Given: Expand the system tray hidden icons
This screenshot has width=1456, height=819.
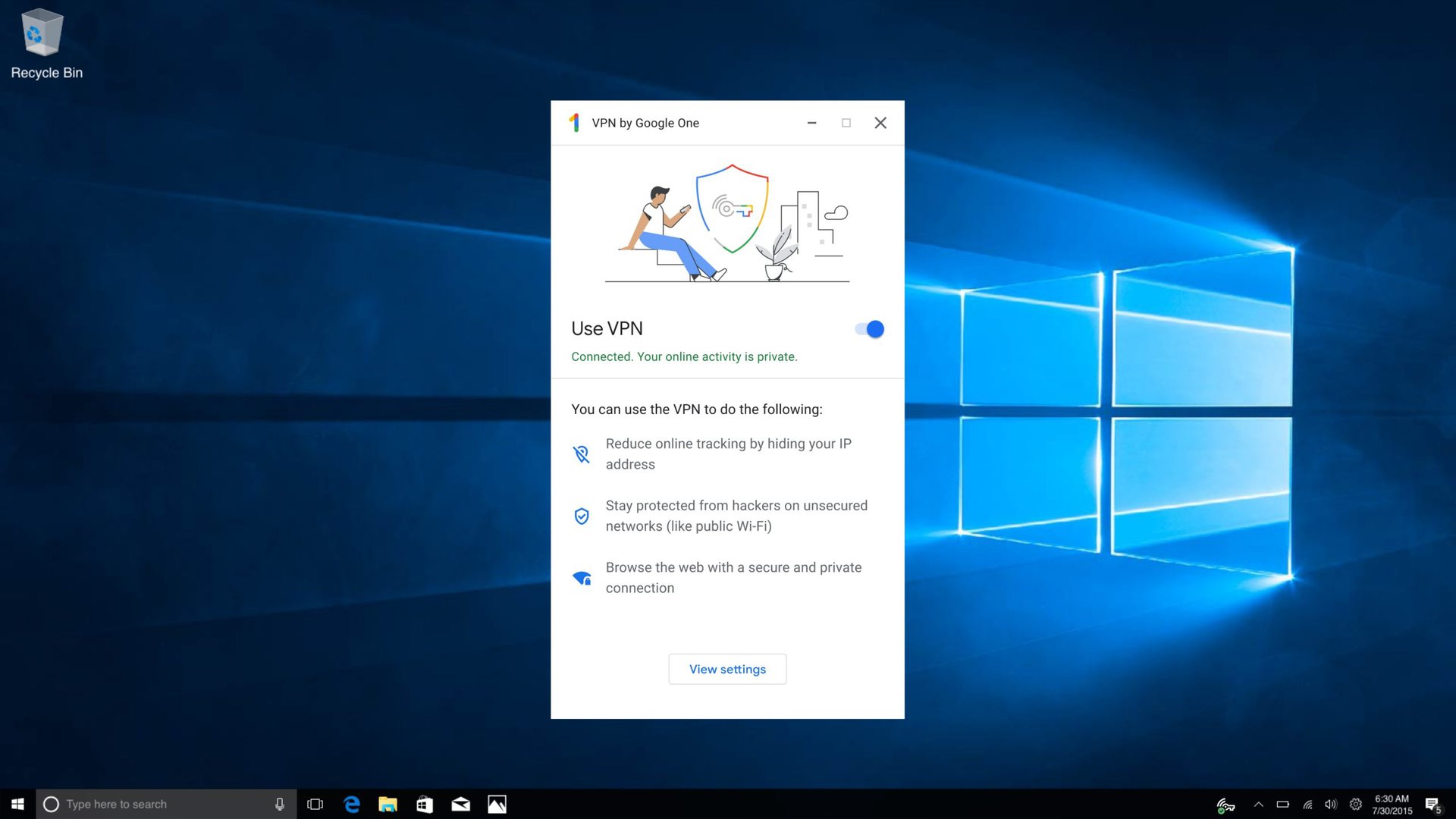Looking at the screenshot, I should click(x=1258, y=803).
